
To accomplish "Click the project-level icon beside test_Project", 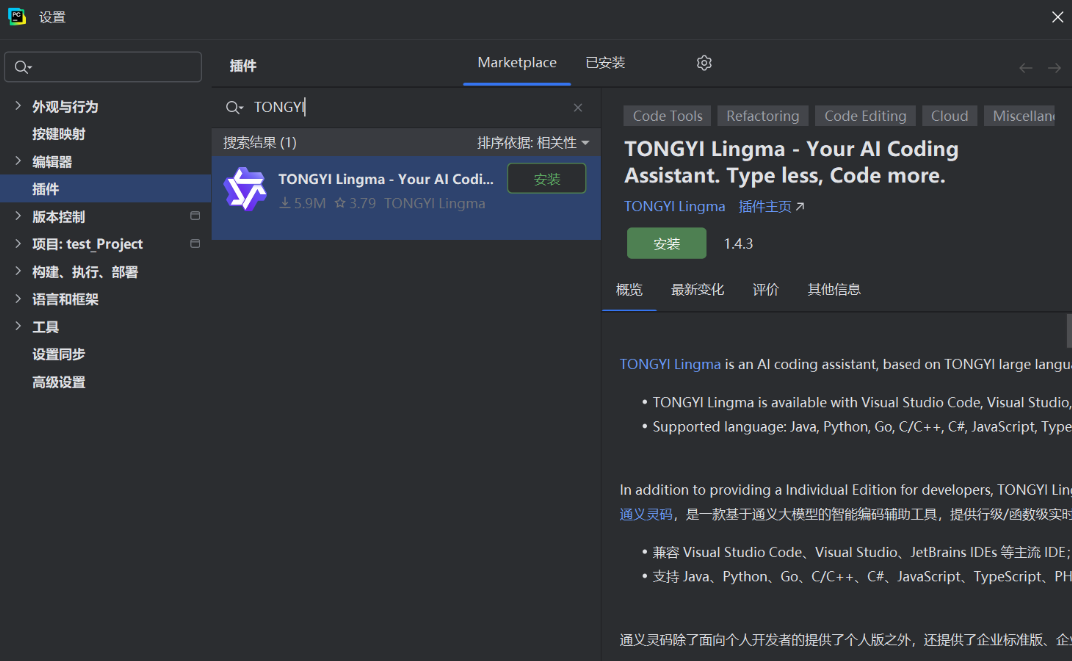I will click(195, 243).
